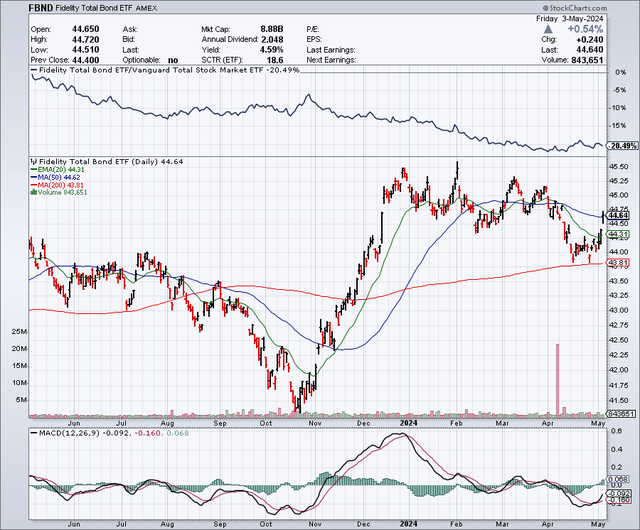Click the 44.31 EMA price tag
The image size is (640, 530).
pos(618,234)
